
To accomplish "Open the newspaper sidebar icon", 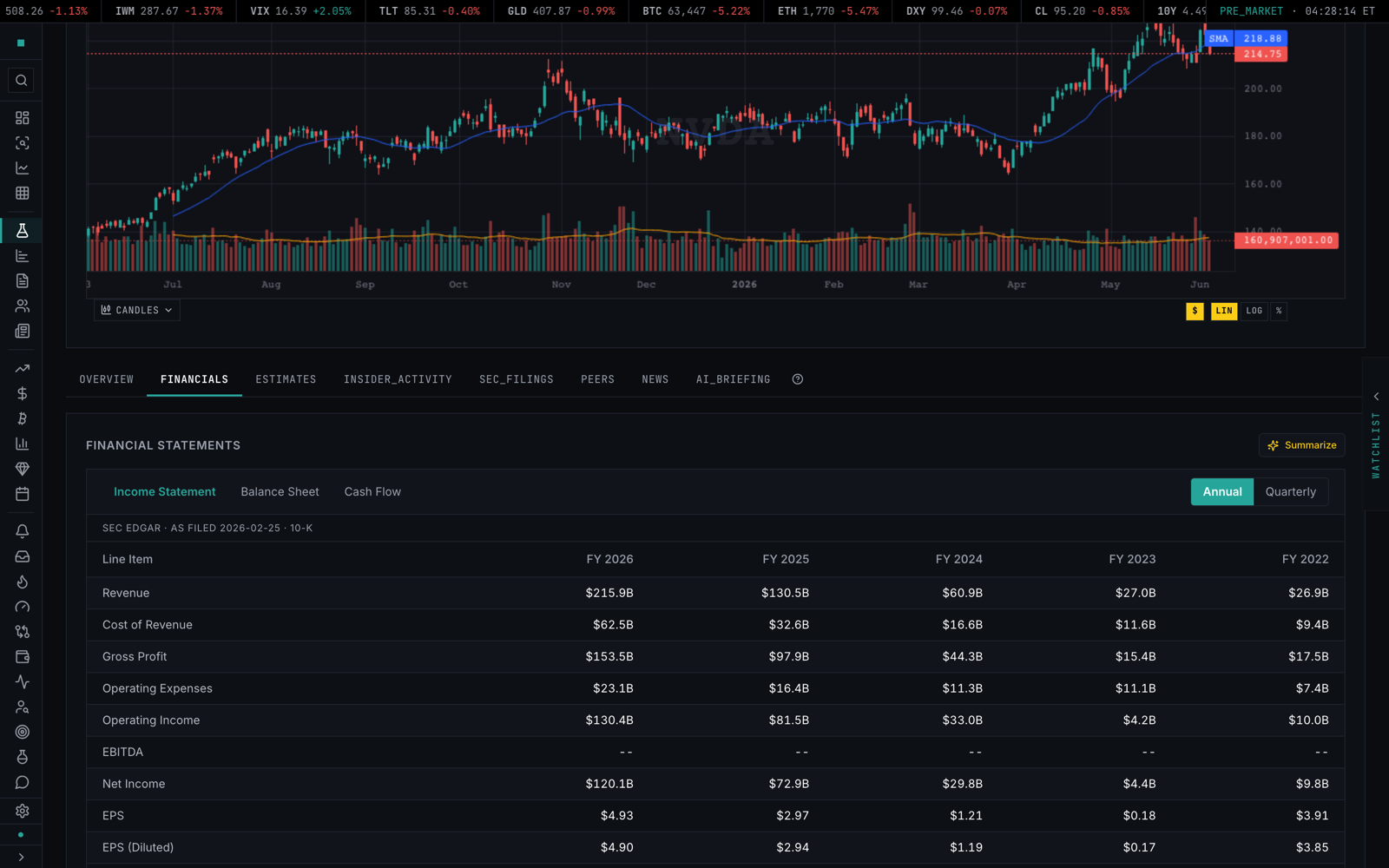I will coord(22,332).
